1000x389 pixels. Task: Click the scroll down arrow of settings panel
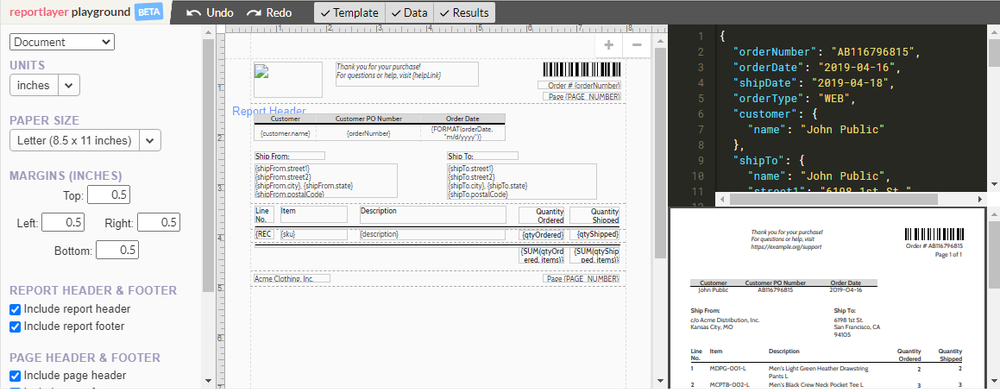[x=208, y=381]
